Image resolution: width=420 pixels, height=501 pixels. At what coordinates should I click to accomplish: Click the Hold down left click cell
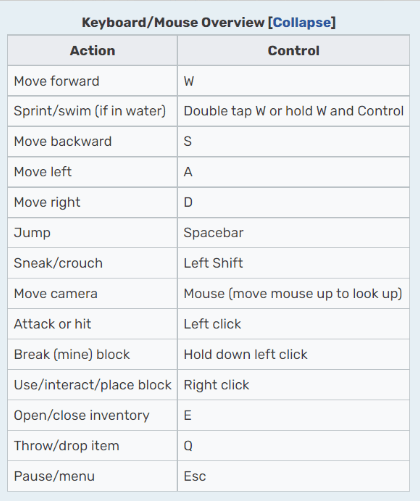pos(293,354)
